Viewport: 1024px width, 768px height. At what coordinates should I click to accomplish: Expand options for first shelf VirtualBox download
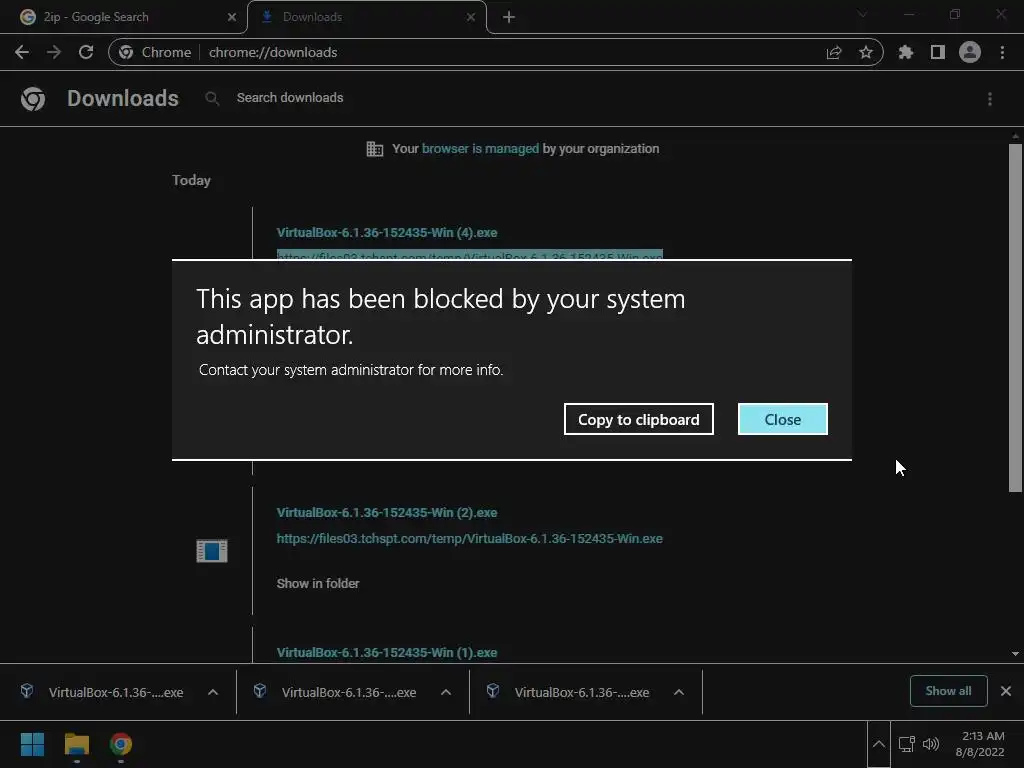(x=213, y=692)
